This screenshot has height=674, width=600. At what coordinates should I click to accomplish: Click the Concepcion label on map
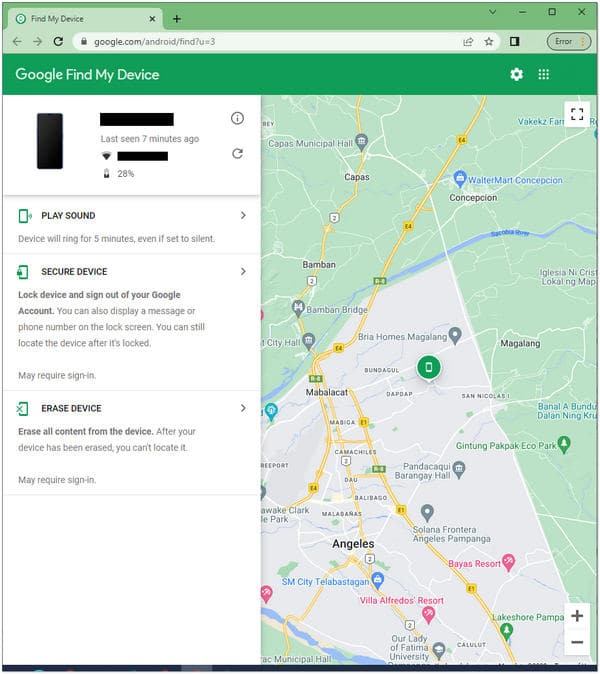click(473, 197)
